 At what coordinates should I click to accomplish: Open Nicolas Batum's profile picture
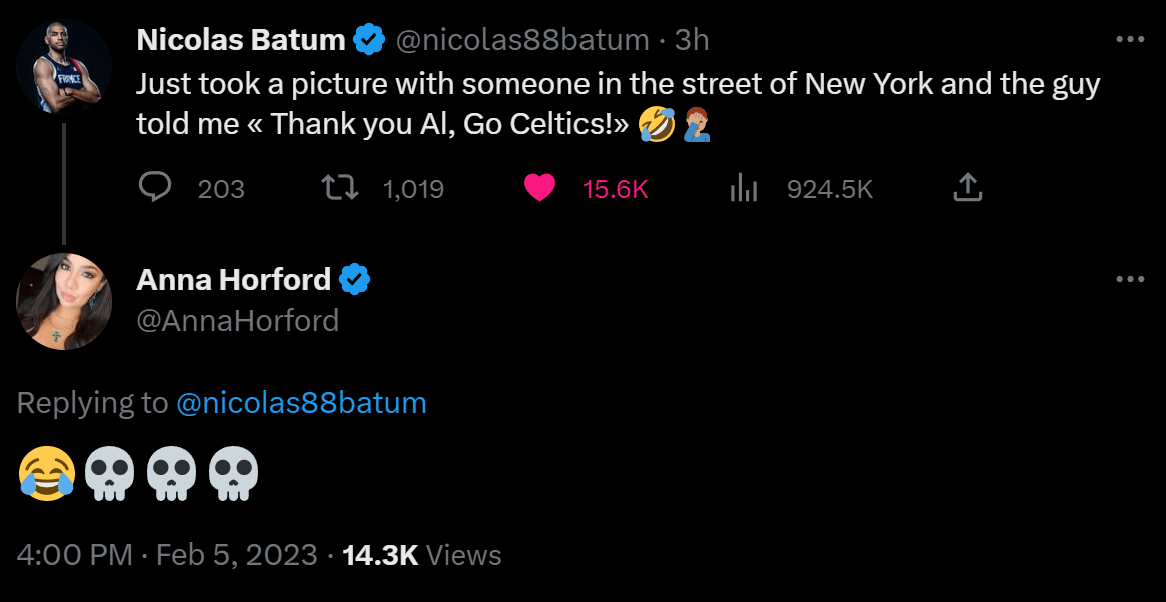coord(64,69)
